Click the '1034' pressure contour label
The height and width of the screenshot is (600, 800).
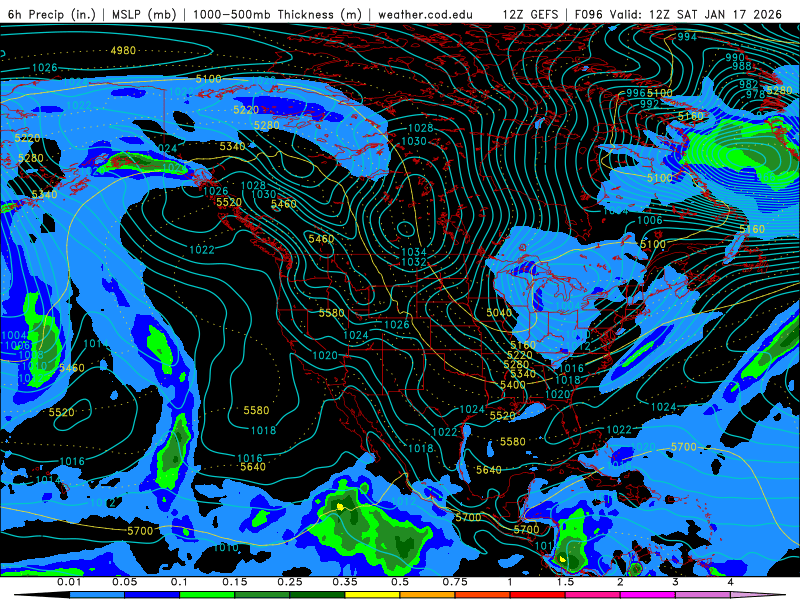(x=414, y=252)
